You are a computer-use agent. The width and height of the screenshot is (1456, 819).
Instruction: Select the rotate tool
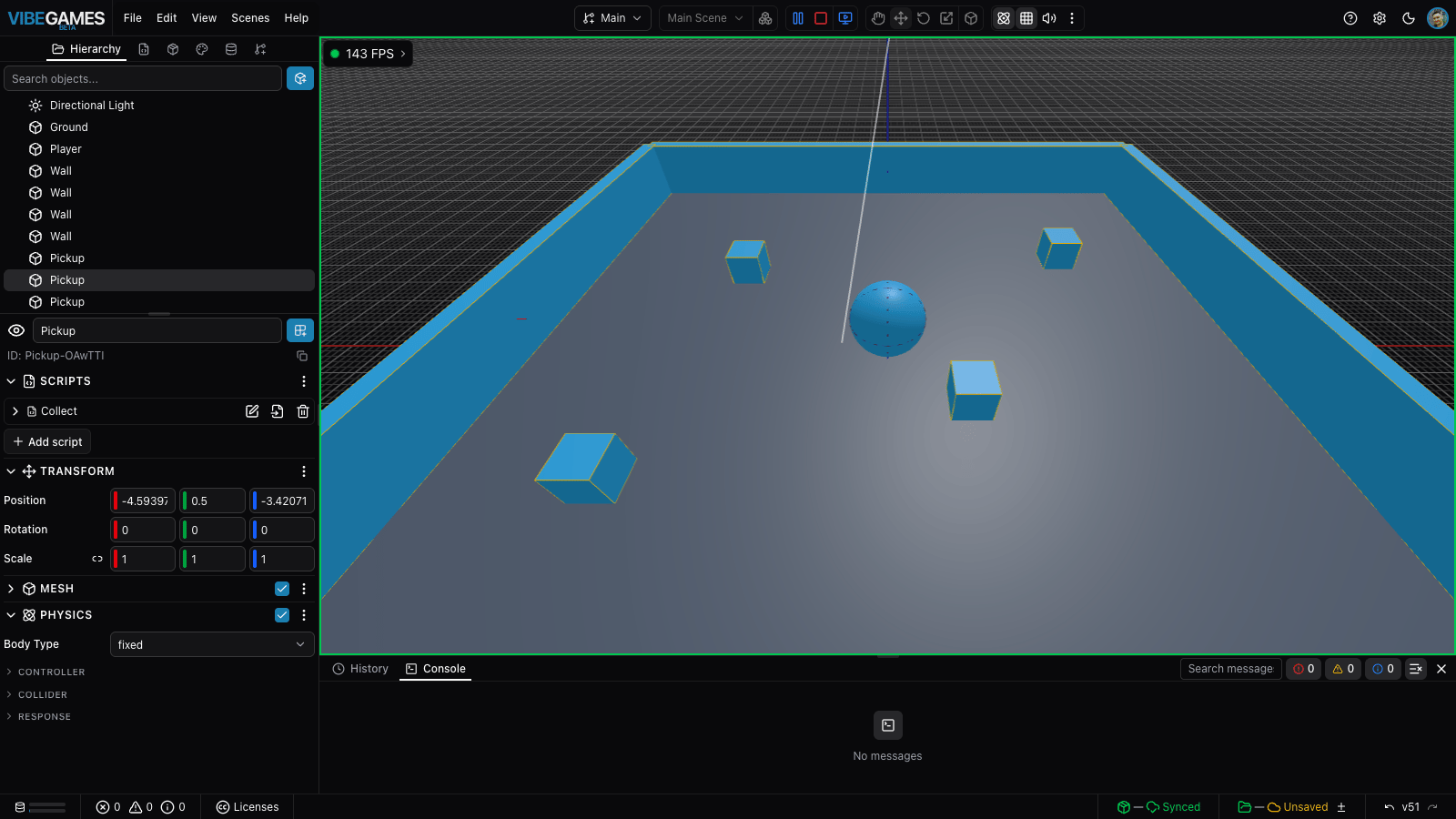point(924,18)
